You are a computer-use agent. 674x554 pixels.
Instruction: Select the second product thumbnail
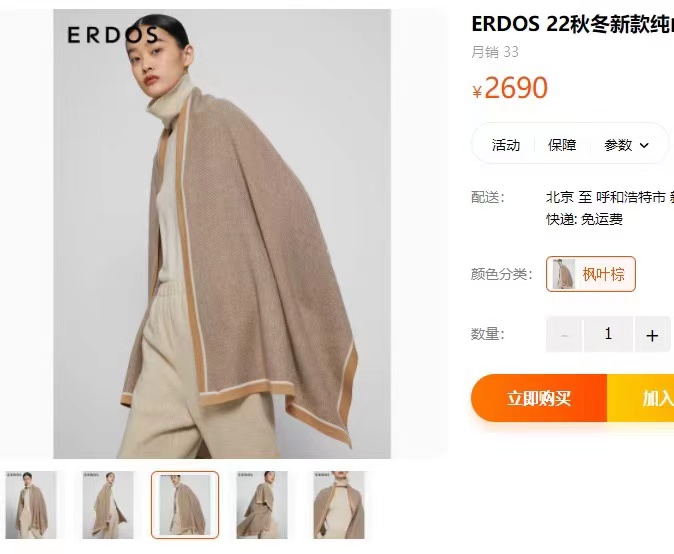(x=108, y=505)
